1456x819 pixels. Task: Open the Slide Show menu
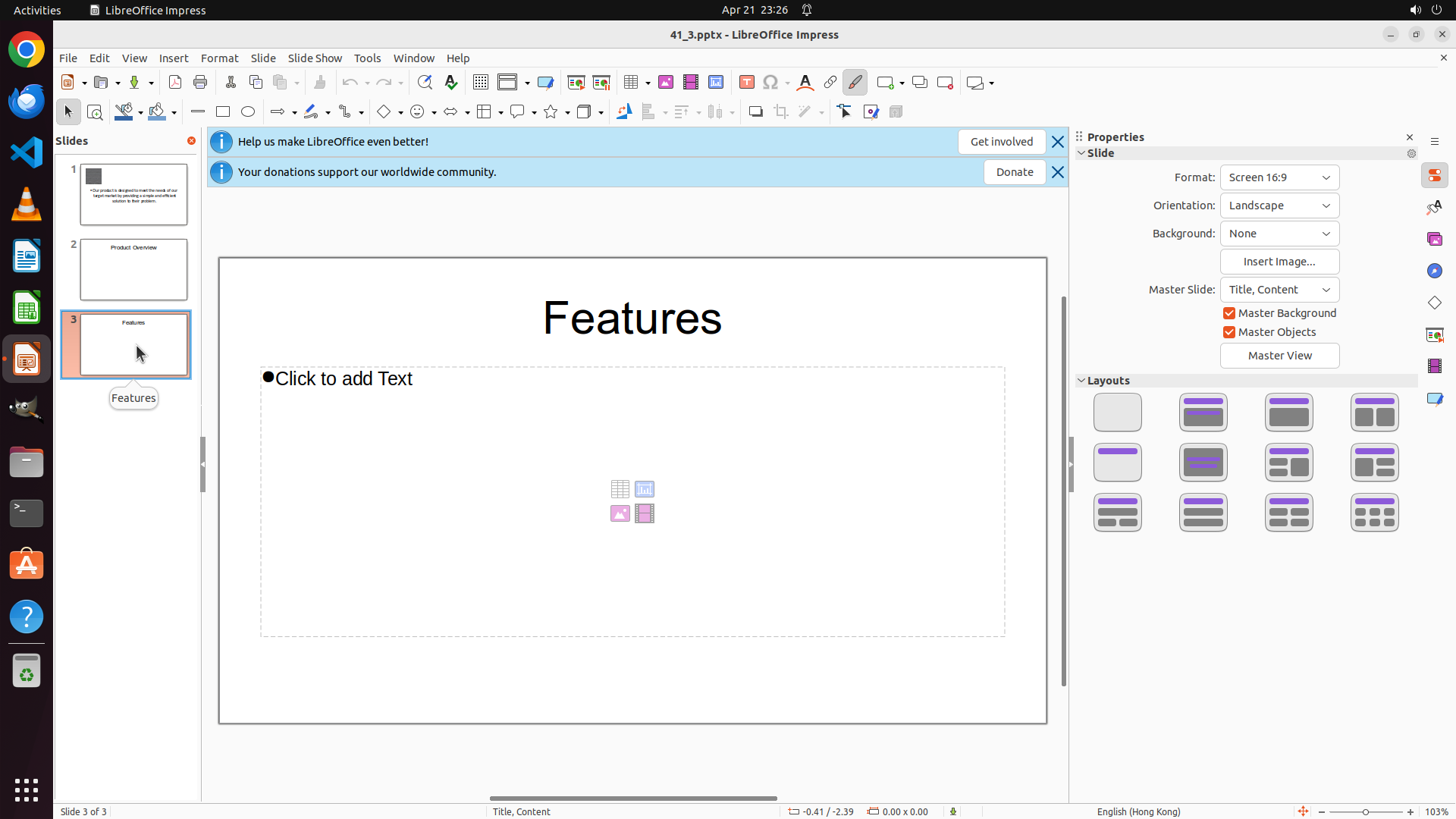(315, 58)
